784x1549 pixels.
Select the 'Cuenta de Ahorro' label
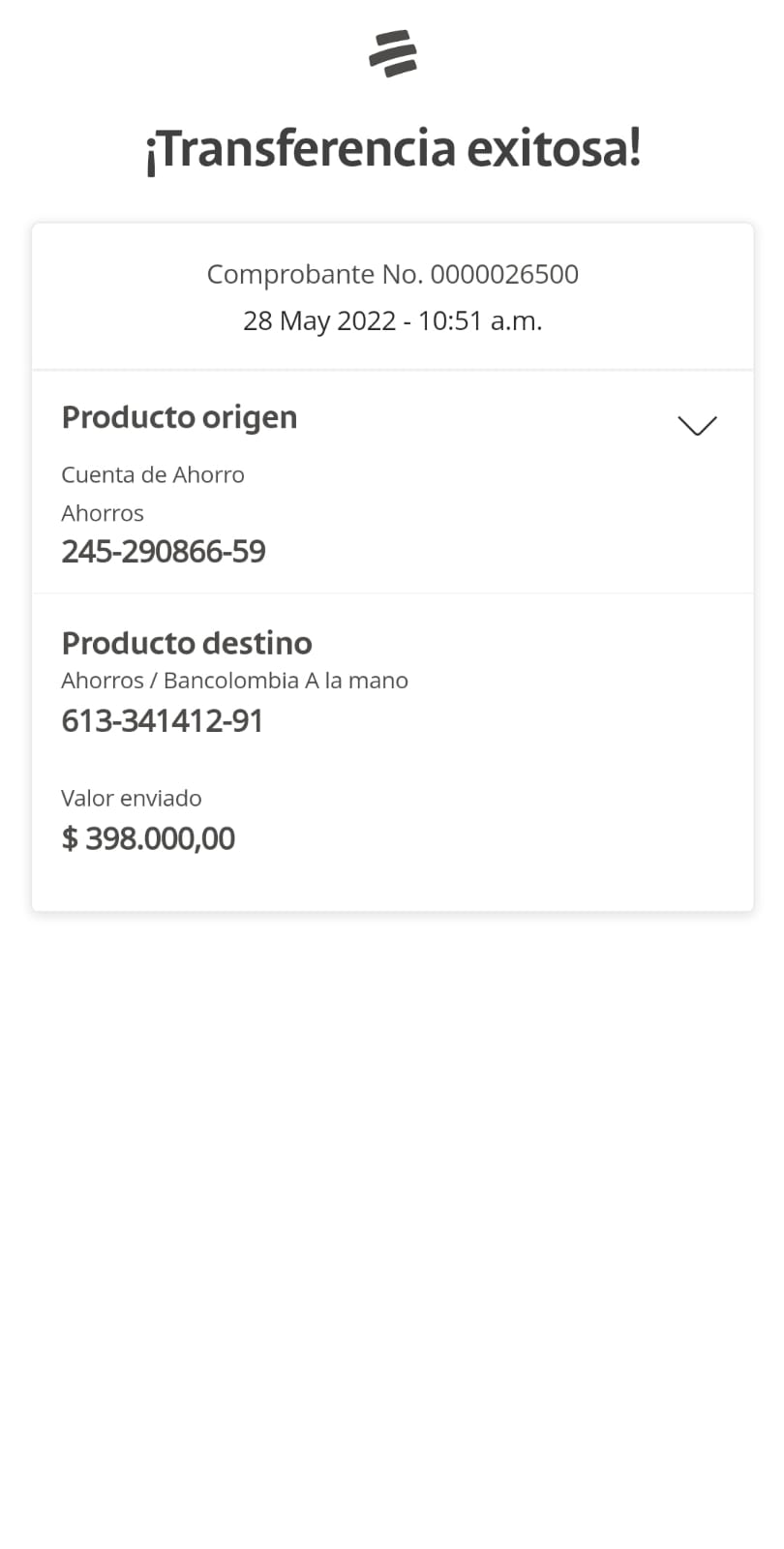coord(153,474)
